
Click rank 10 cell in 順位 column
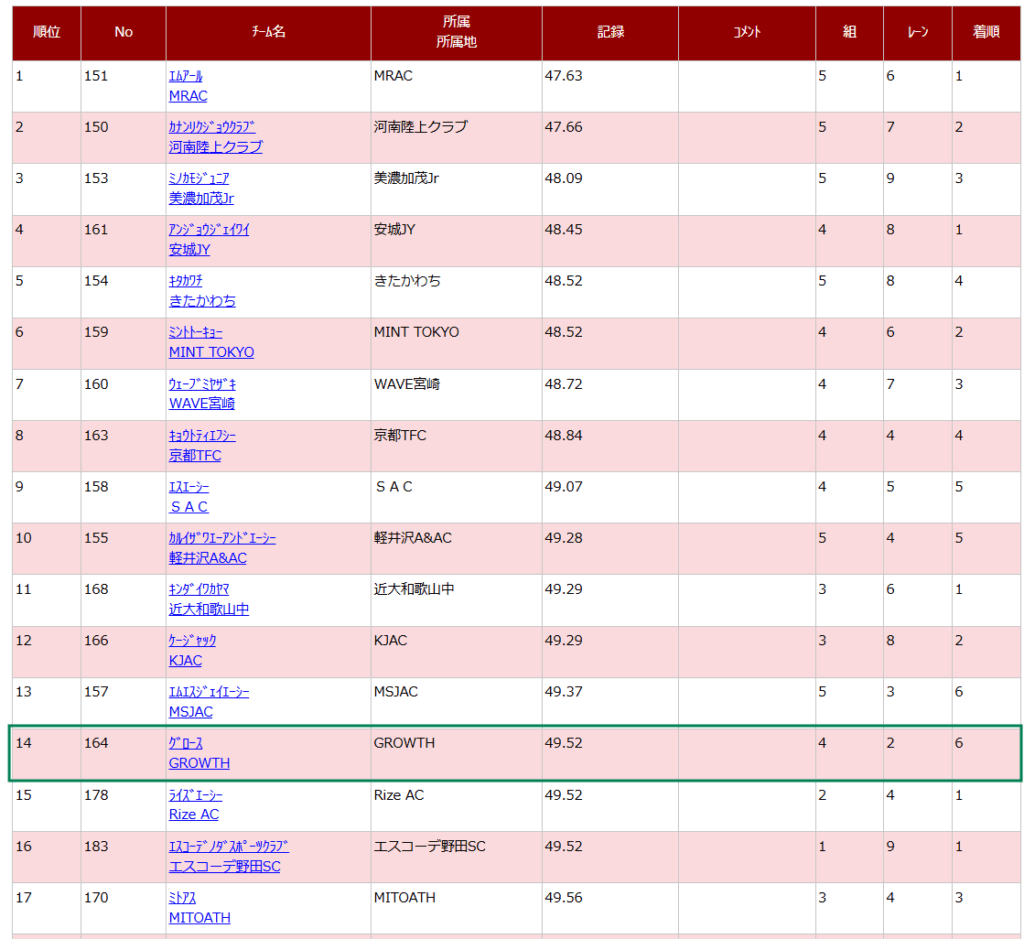click(47, 549)
